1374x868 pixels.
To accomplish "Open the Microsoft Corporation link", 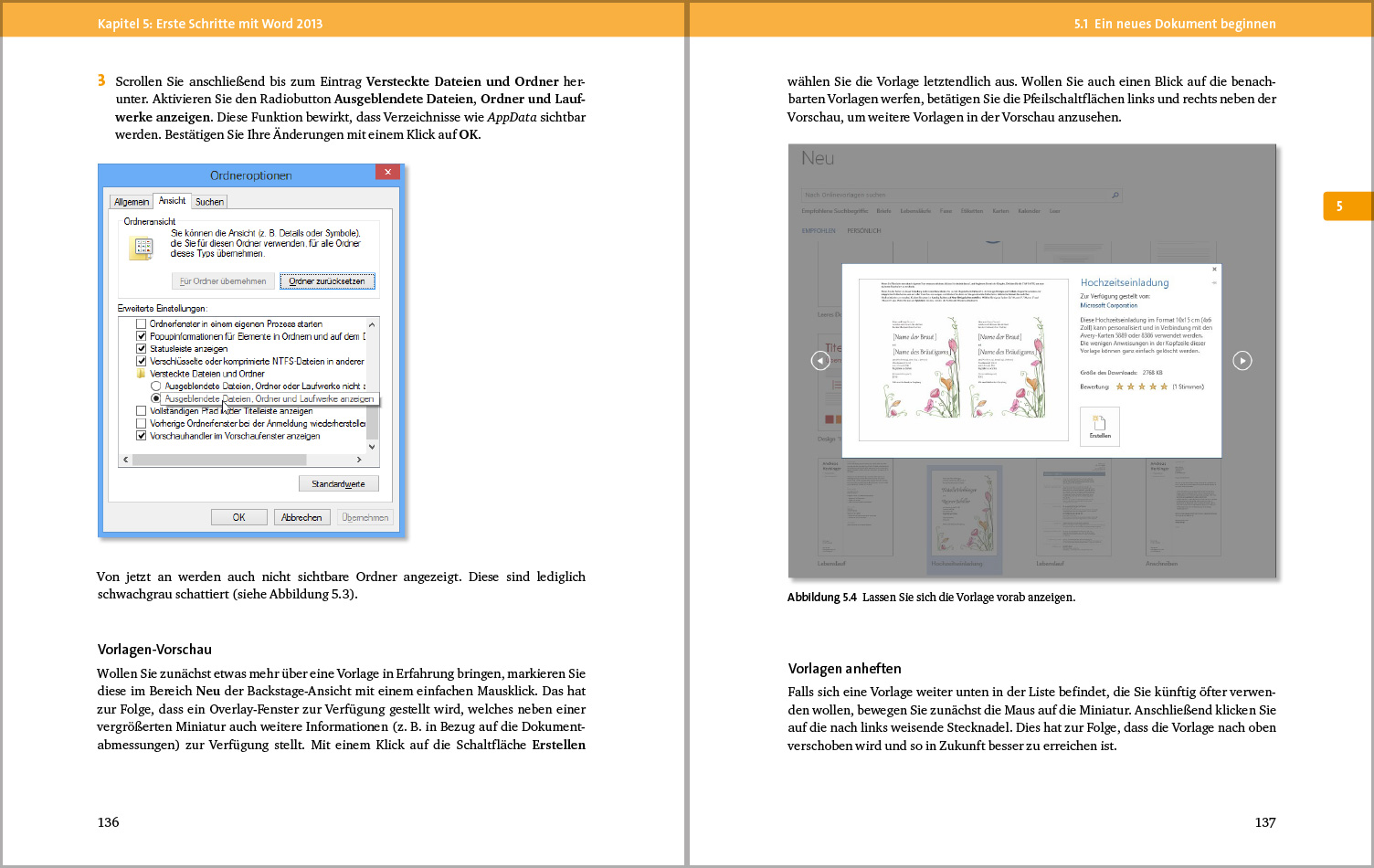I will click(x=1109, y=305).
